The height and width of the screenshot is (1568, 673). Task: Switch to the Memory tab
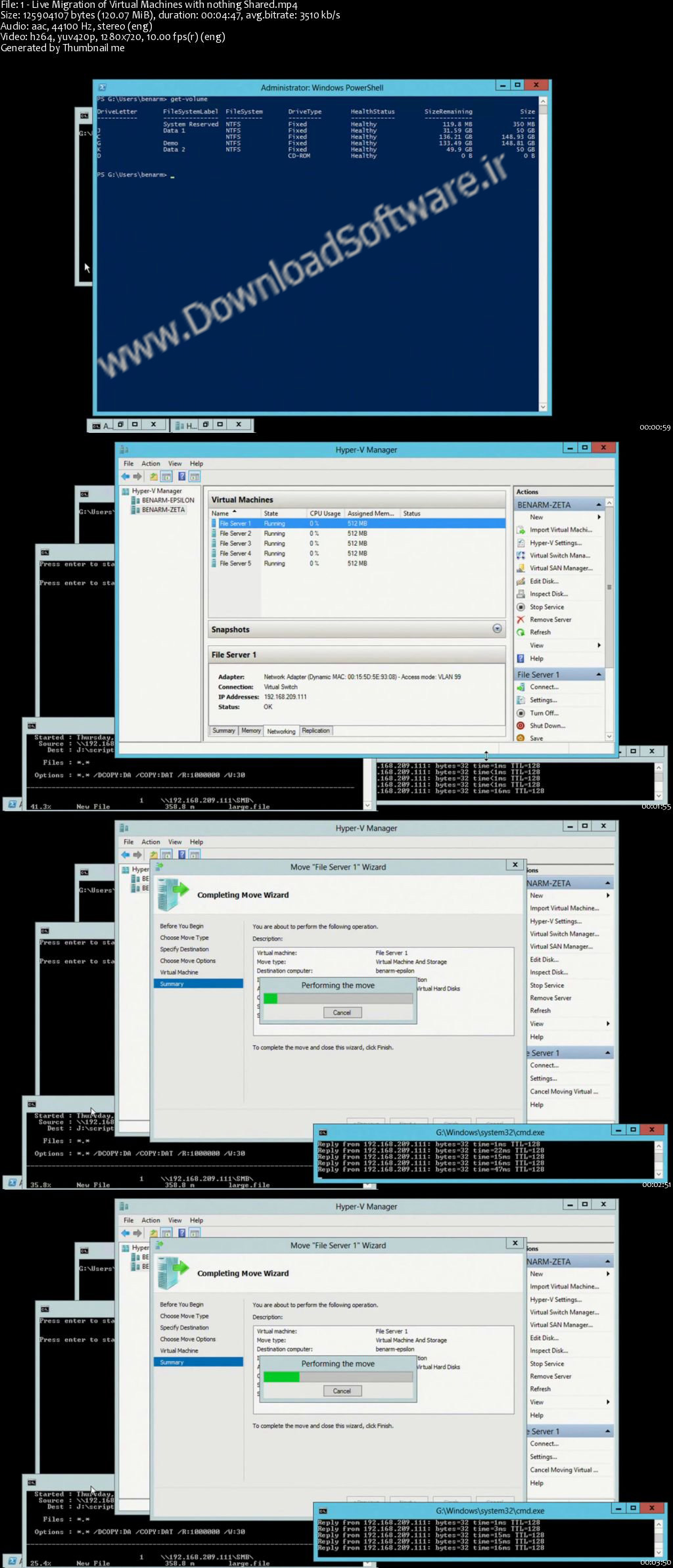pyautogui.click(x=251, y=730)
